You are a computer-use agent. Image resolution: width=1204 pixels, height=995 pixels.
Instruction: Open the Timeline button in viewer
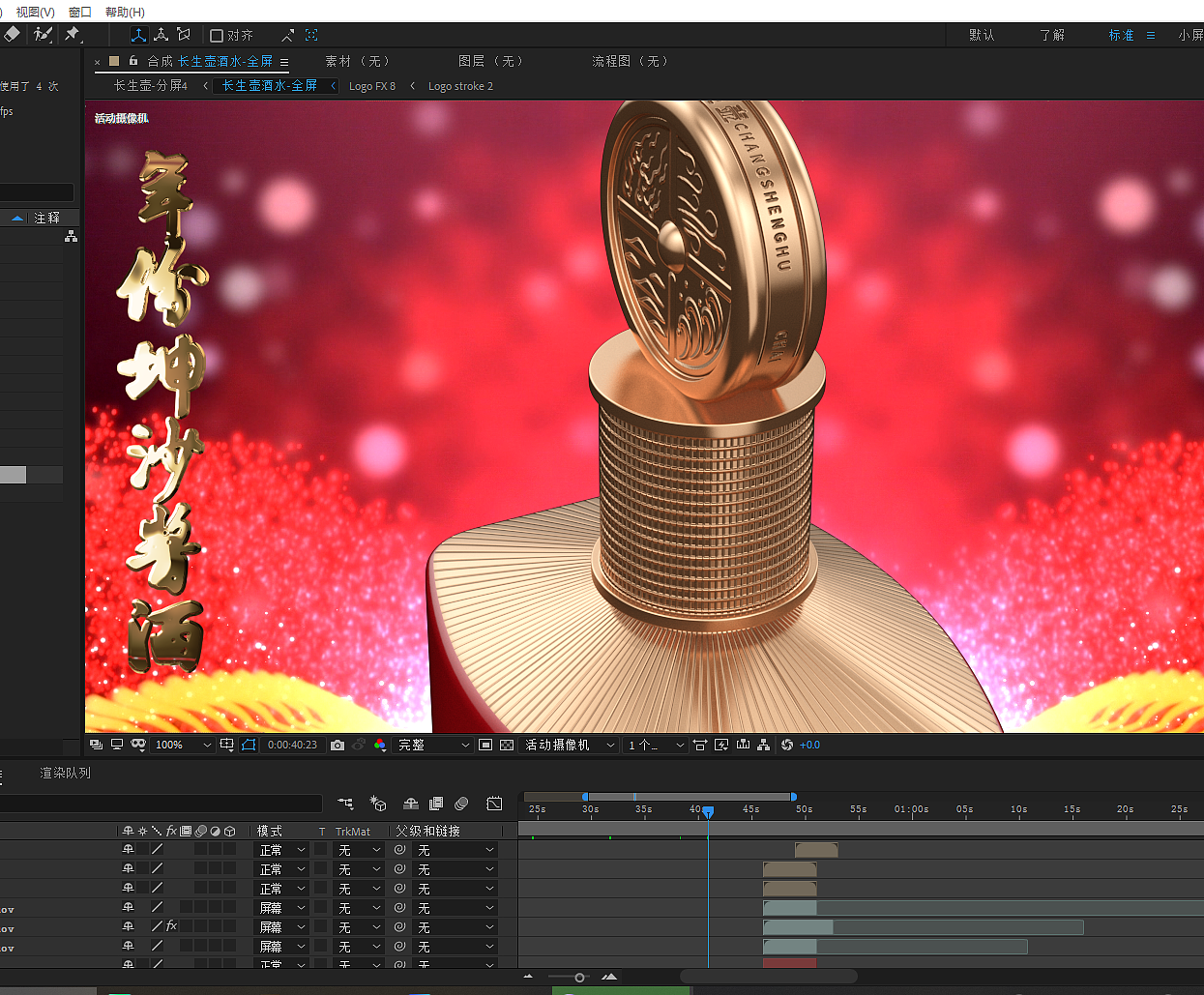[x=743, y=745]
